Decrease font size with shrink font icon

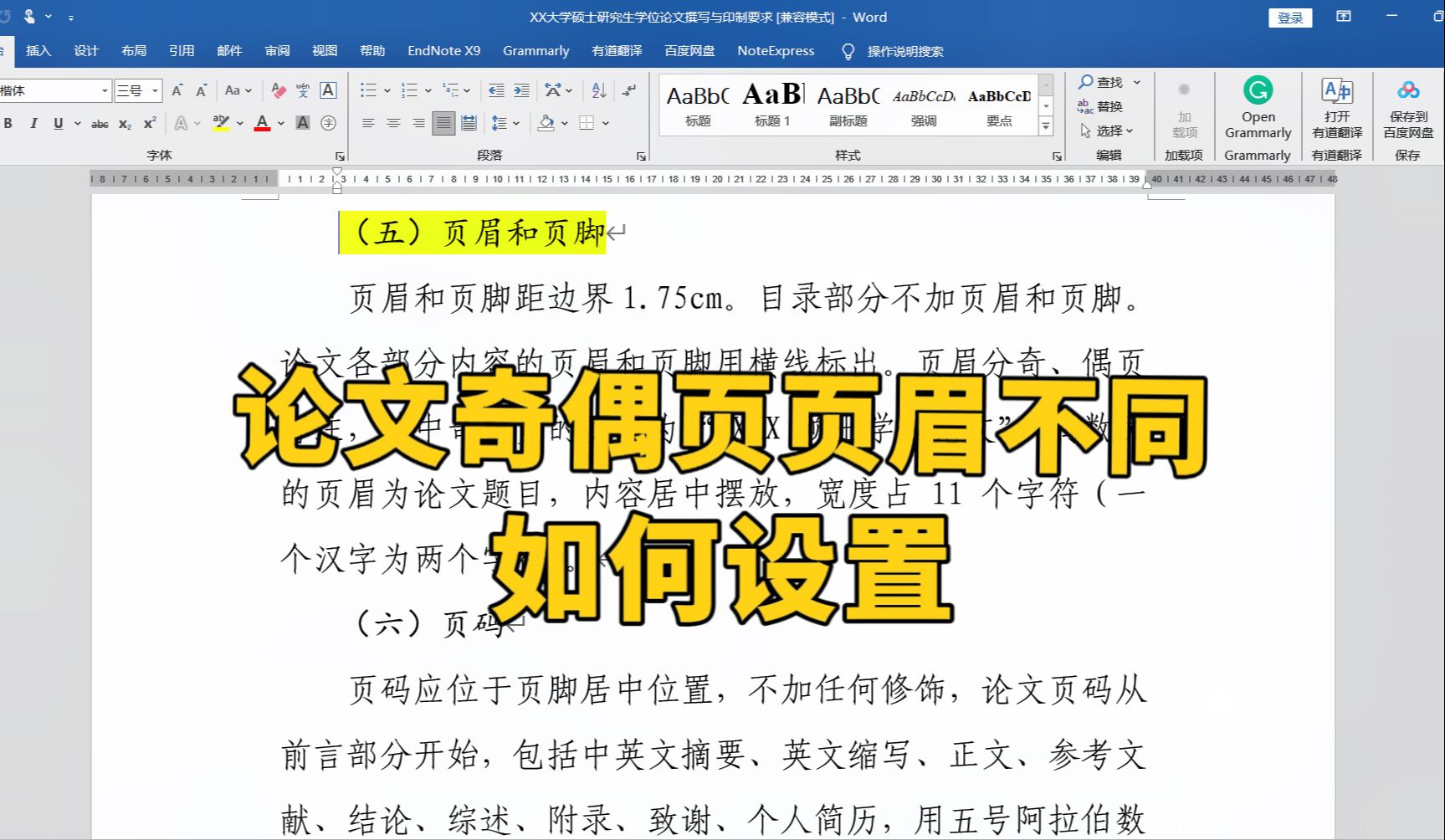point(202,90)
